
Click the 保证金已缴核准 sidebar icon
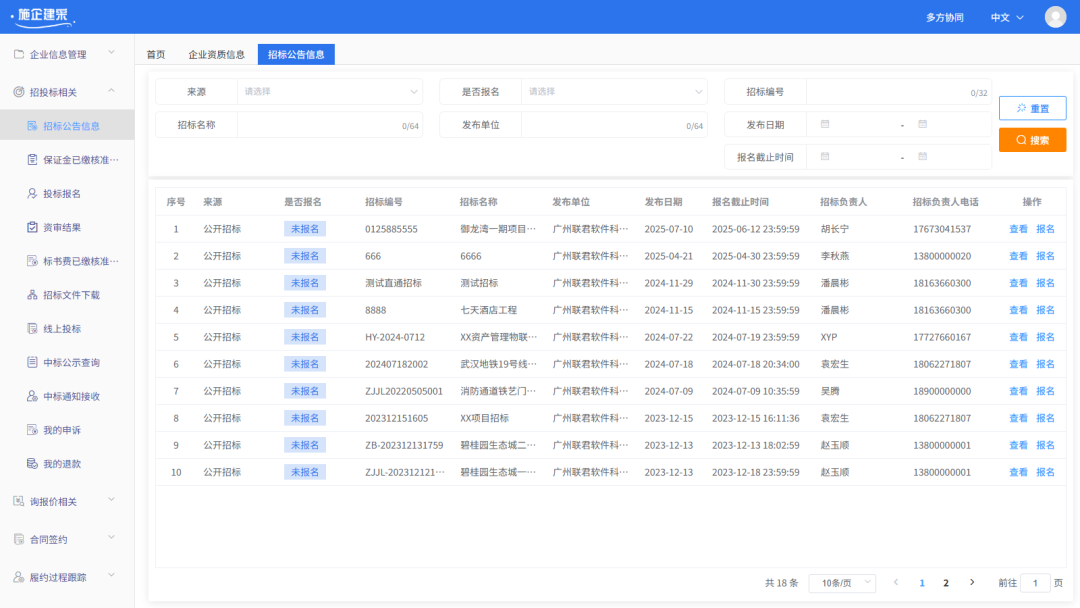coord(32,159)
